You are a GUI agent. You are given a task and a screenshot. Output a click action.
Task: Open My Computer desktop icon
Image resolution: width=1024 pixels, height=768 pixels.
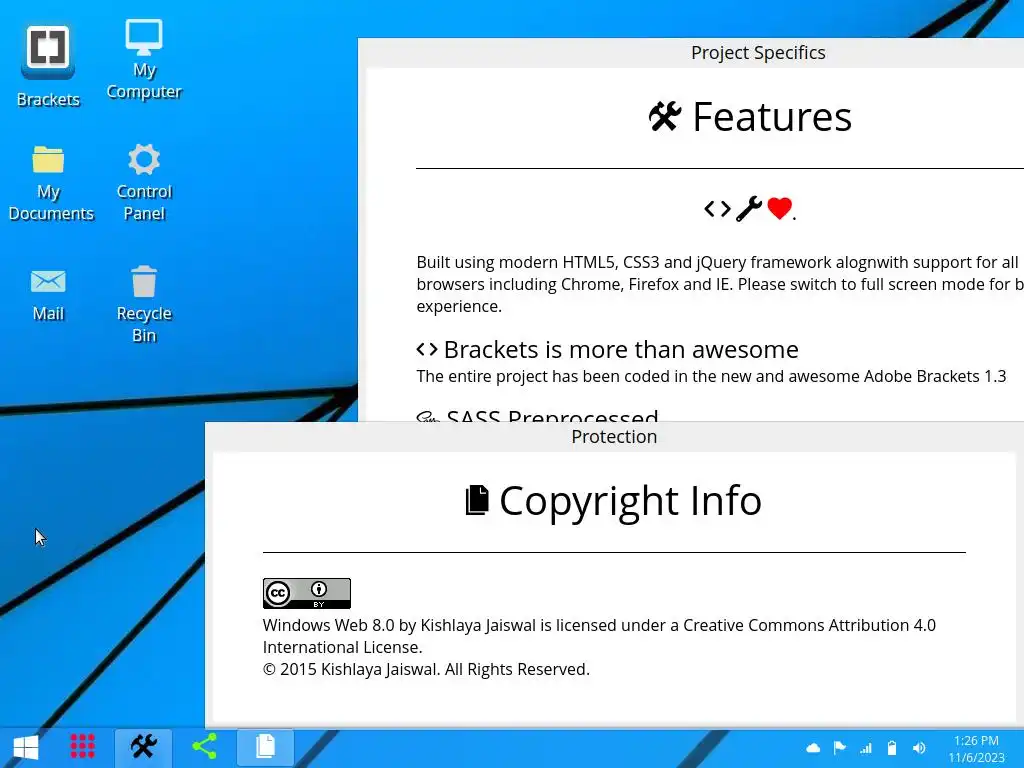click(144, 60)
